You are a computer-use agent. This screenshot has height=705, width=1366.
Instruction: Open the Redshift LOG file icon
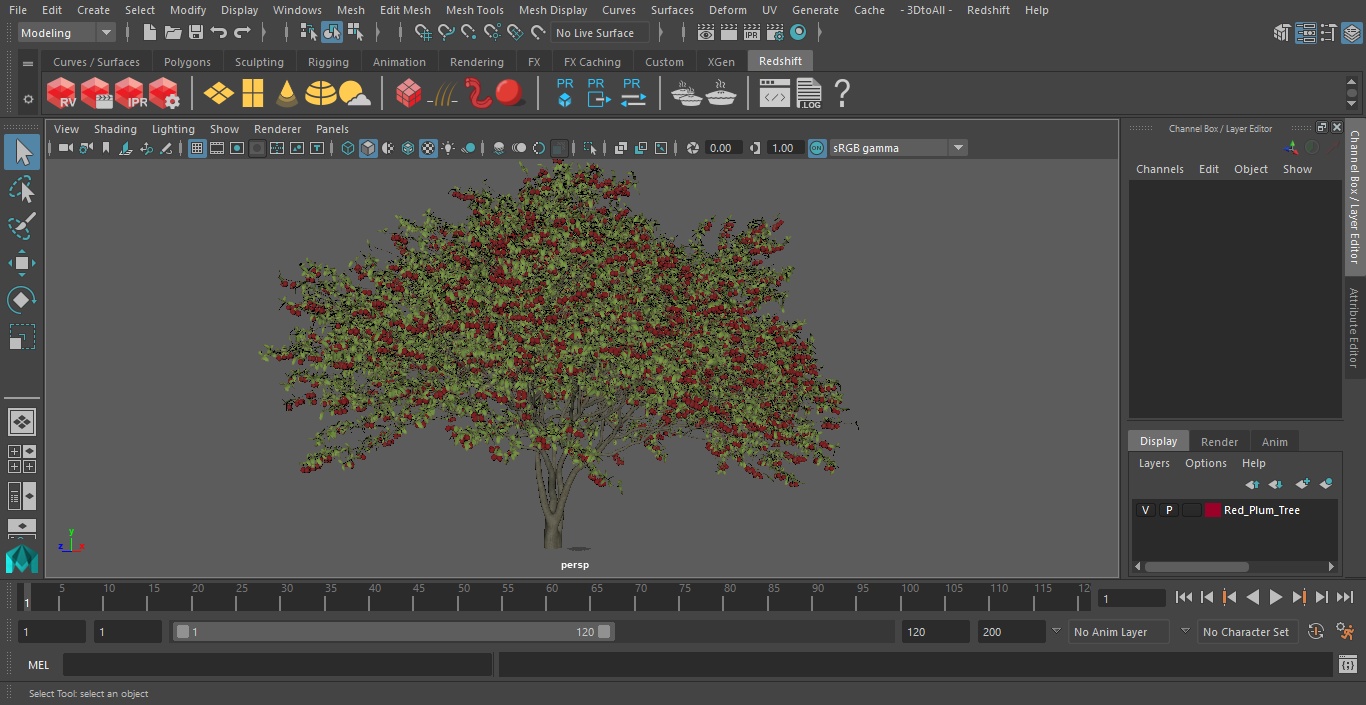pyautogui.click(x=808, y=94)
